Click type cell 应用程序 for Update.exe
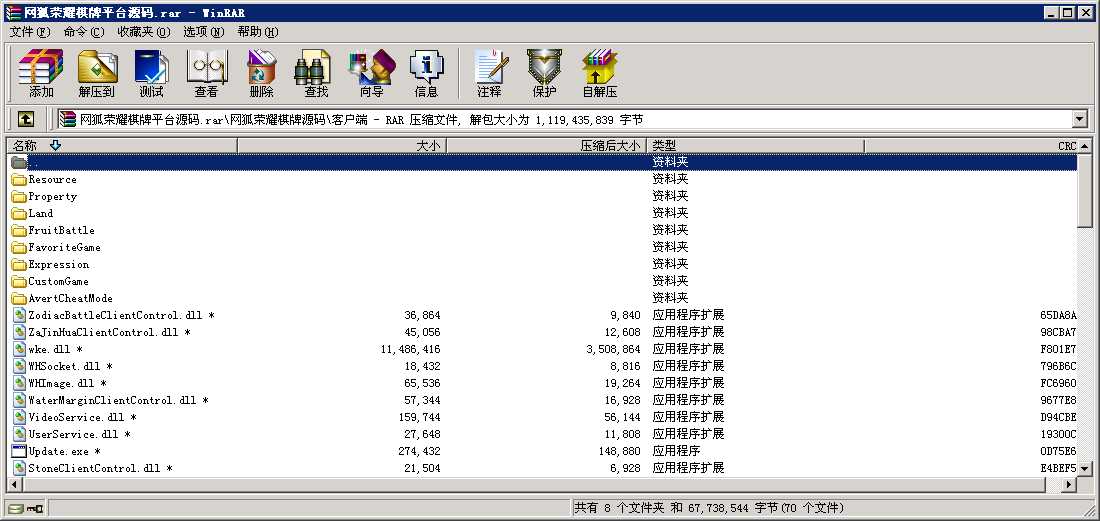The width and height of the screenshot is (1100, 521). tap(676, 451)
